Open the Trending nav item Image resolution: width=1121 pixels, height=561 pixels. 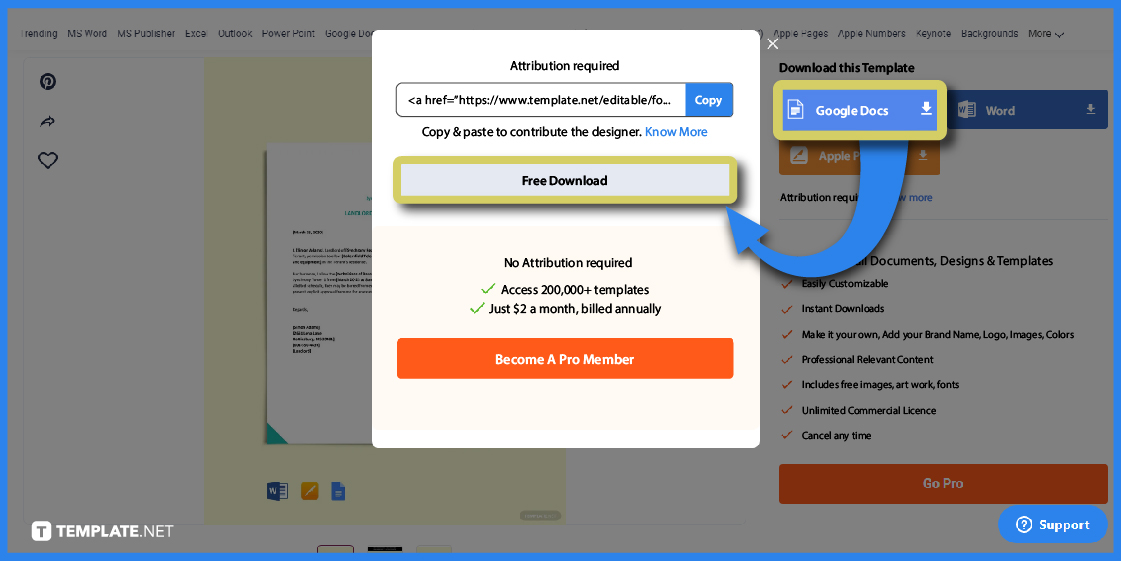(x=39, y=34)
